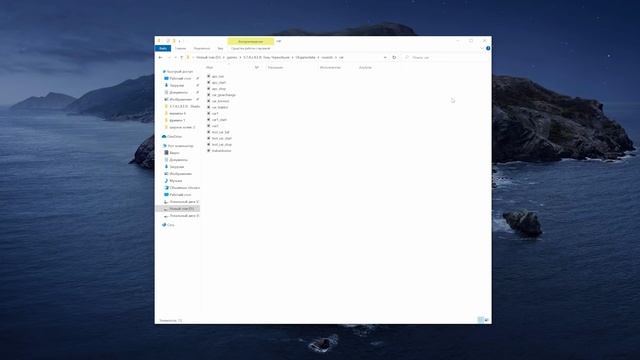Image resolution: width=640 pixels, height=360 pixels.
Task: Click the Музыка note icon in sidebar
Action: click(x=166, y=180)
